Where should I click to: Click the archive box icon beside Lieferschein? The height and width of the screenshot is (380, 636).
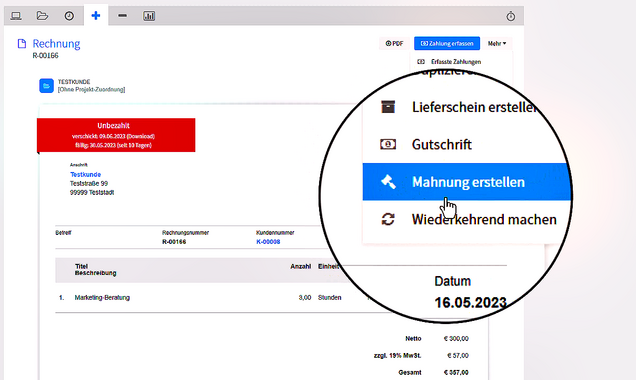pyautogui.click(x=388, y=107)
